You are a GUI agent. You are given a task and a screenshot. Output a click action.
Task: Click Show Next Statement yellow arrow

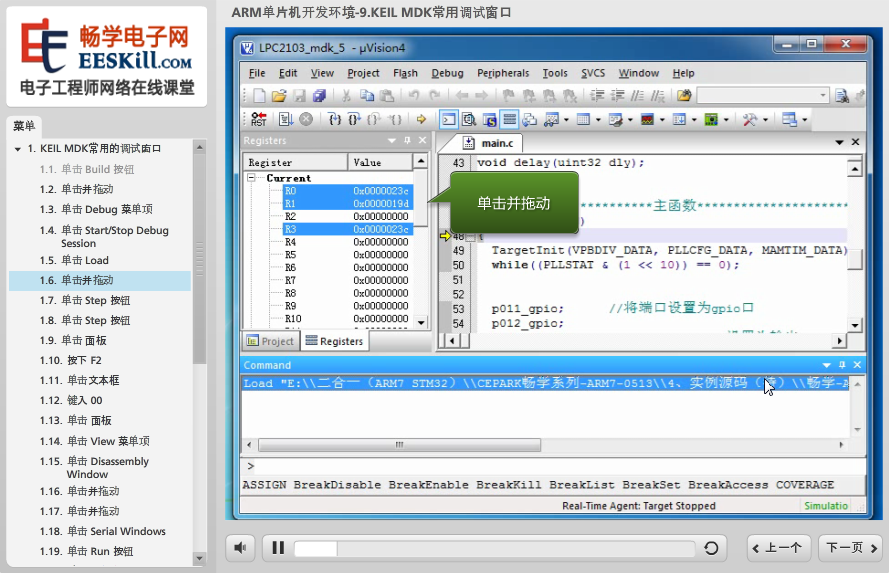click(421, 119)
